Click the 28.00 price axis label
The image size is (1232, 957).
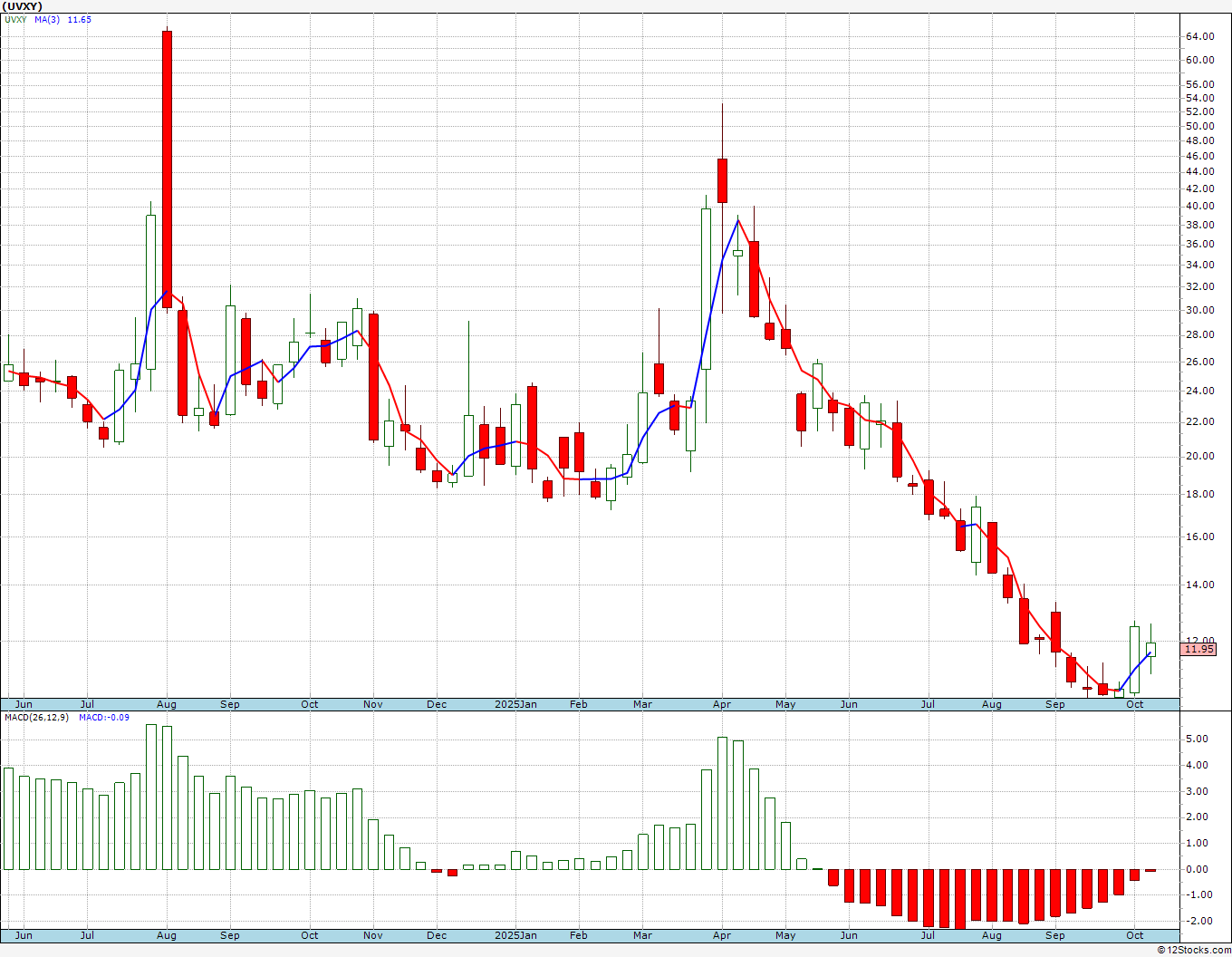click(x=1200, y=334)
